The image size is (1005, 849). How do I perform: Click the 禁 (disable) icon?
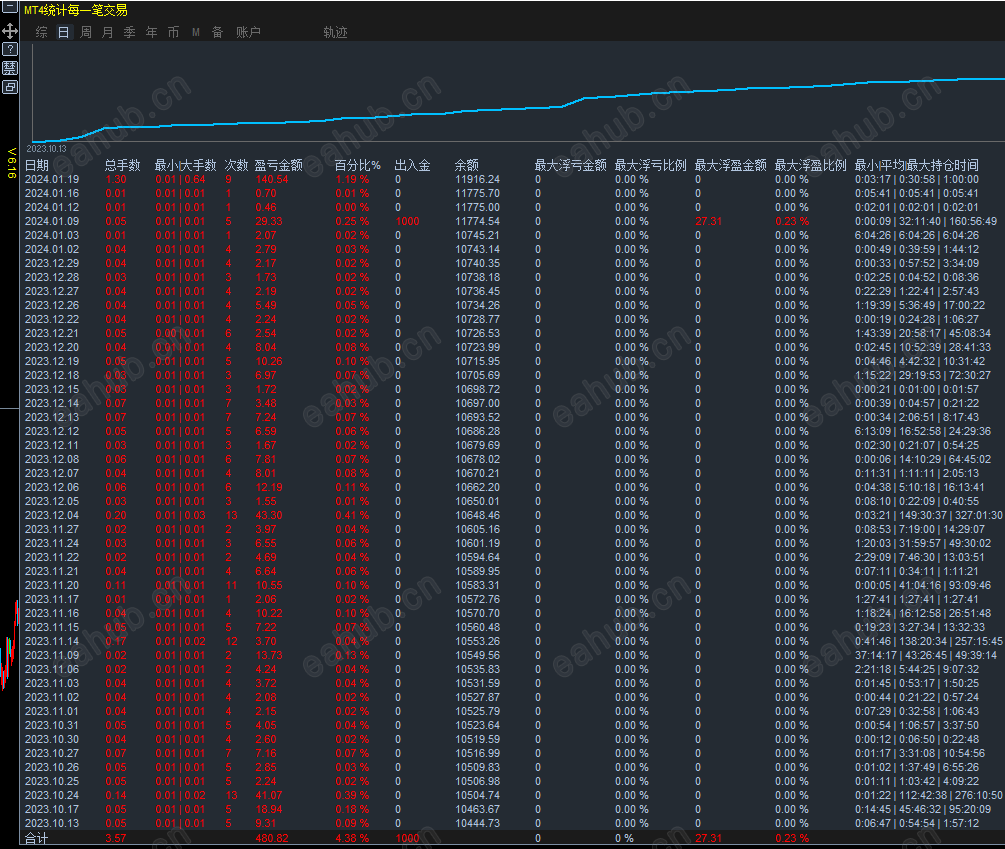pos(10,68)
